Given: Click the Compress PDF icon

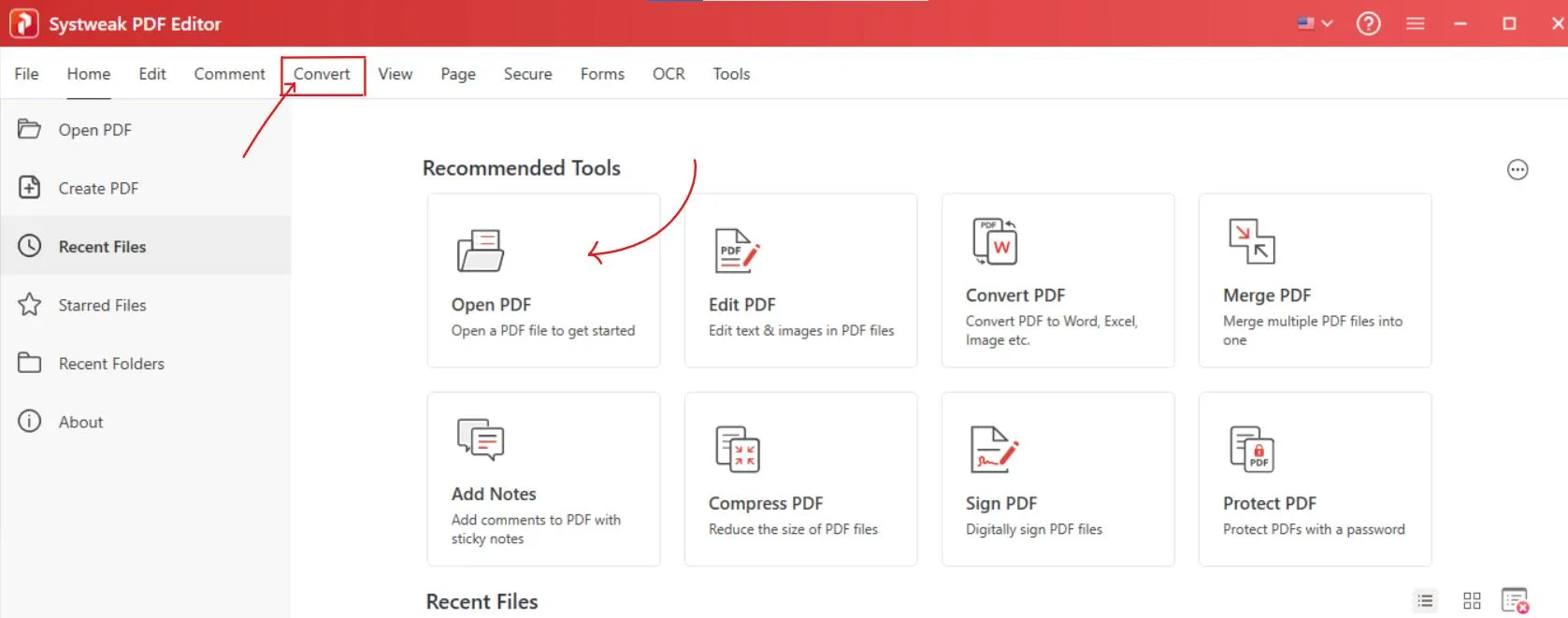Looking at the screenshot, I should tap(737, 449).
